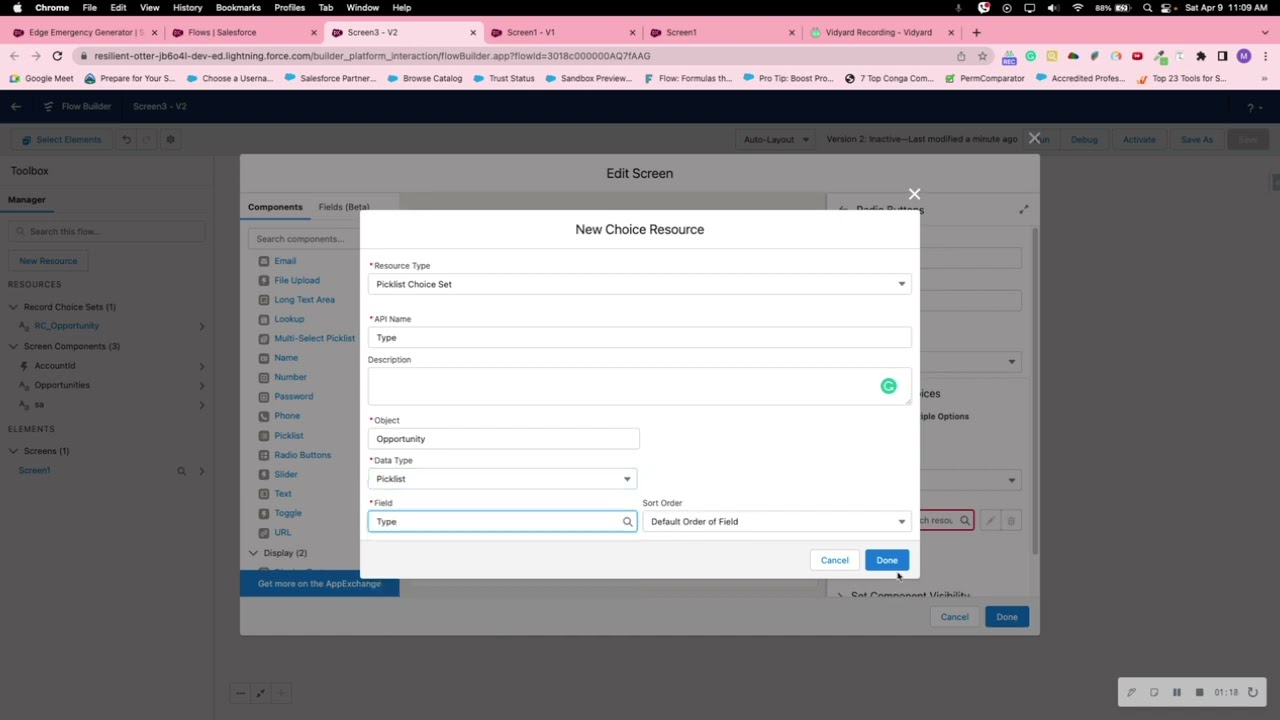Click the Select Elements button
This screenshot has height=720, width=1280.
pyautogui.click(x=62, y=139)
